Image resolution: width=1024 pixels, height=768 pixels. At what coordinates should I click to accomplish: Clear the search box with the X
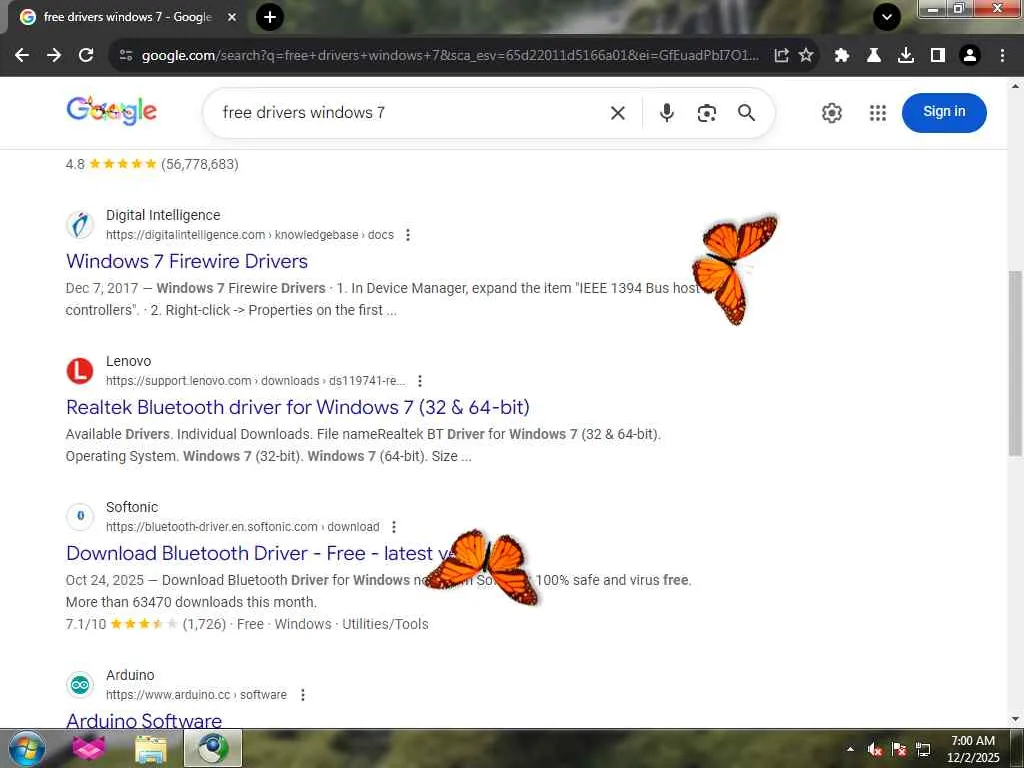pos(618,113)
